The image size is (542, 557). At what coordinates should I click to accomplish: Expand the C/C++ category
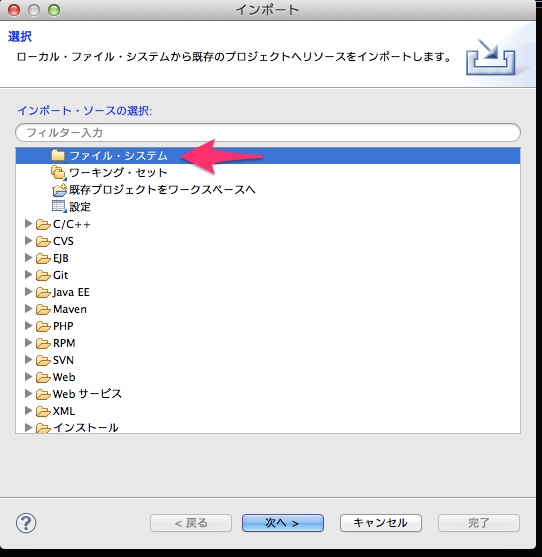coord(28,224)
